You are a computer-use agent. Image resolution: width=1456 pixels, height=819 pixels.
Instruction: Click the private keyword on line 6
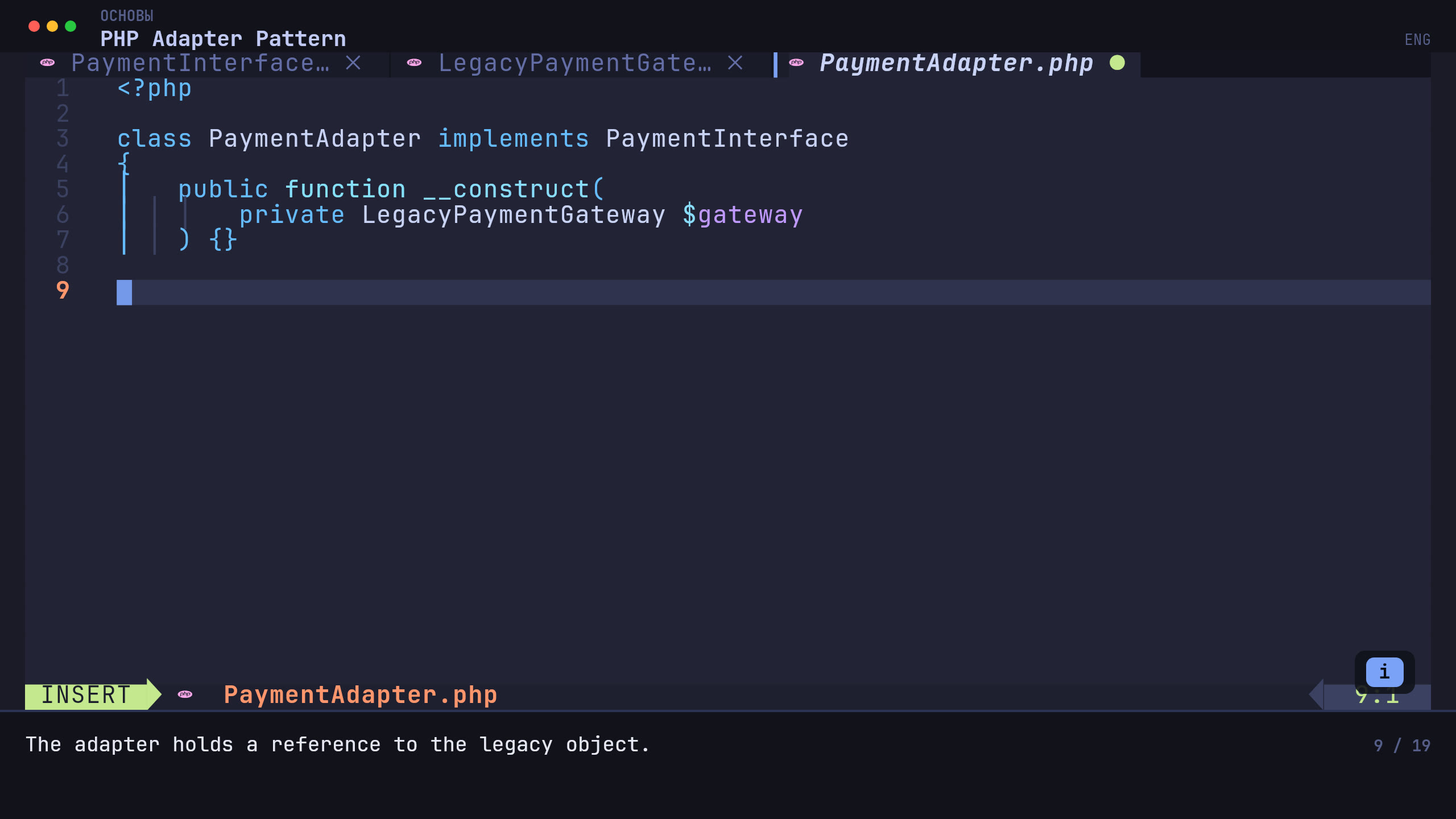tap(292, 215)
